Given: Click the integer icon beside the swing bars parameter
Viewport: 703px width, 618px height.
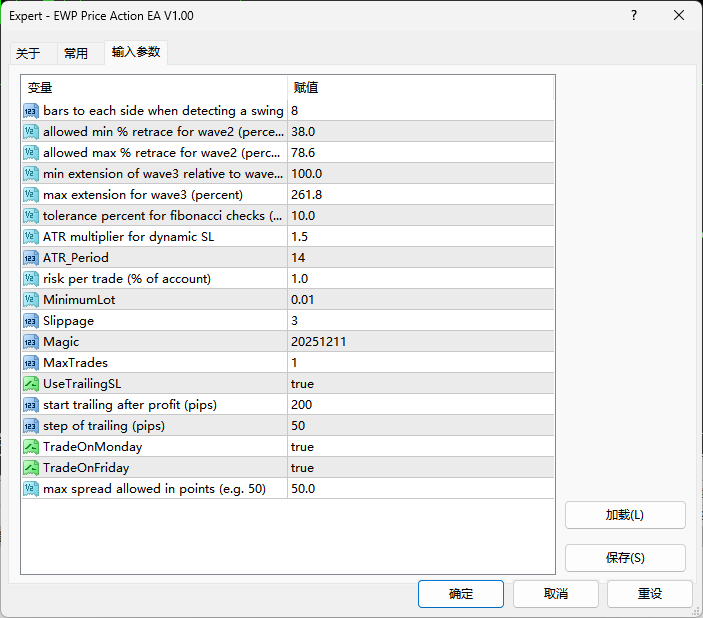Looking at the screenshot, I should [31, 111].
